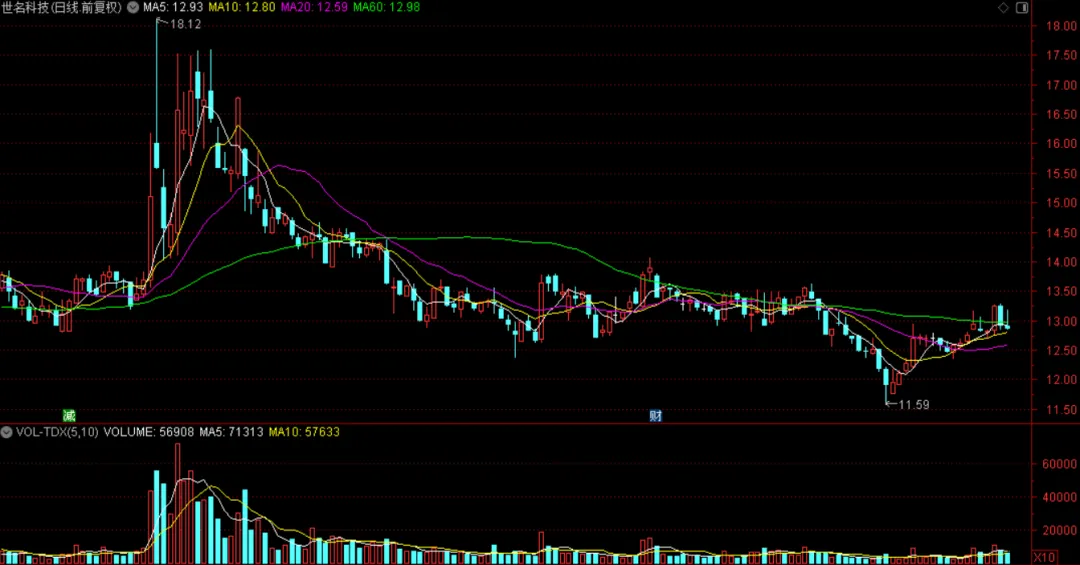
Task: Click the diamond icon at top right
Action: tap(1003, 8)
